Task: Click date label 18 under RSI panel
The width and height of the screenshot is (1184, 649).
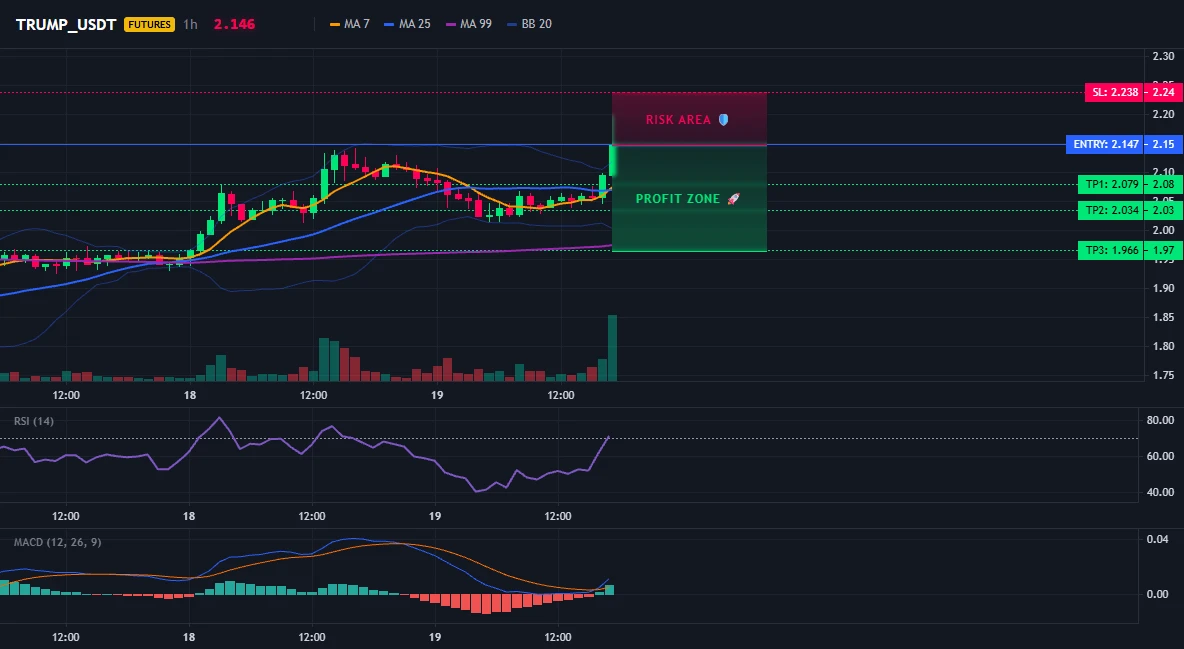Action: click(189, 516)
